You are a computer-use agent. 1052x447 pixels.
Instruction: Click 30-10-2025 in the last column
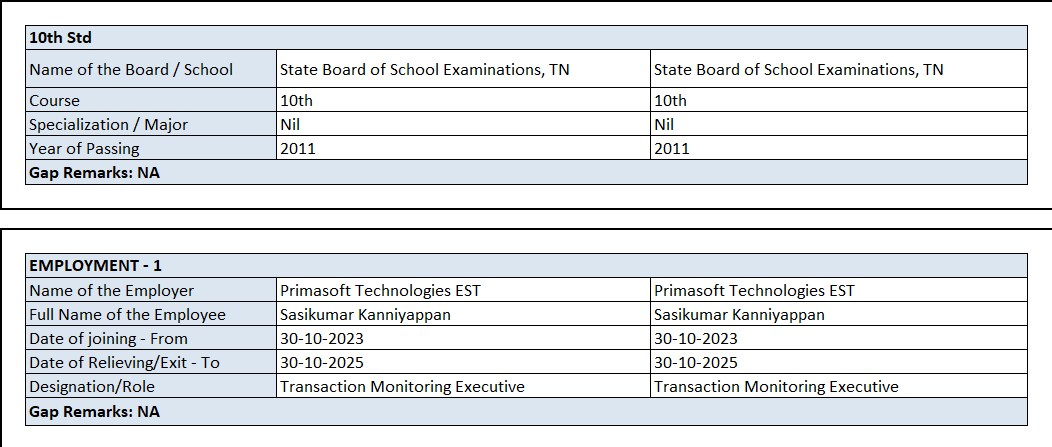coord(696,362)
